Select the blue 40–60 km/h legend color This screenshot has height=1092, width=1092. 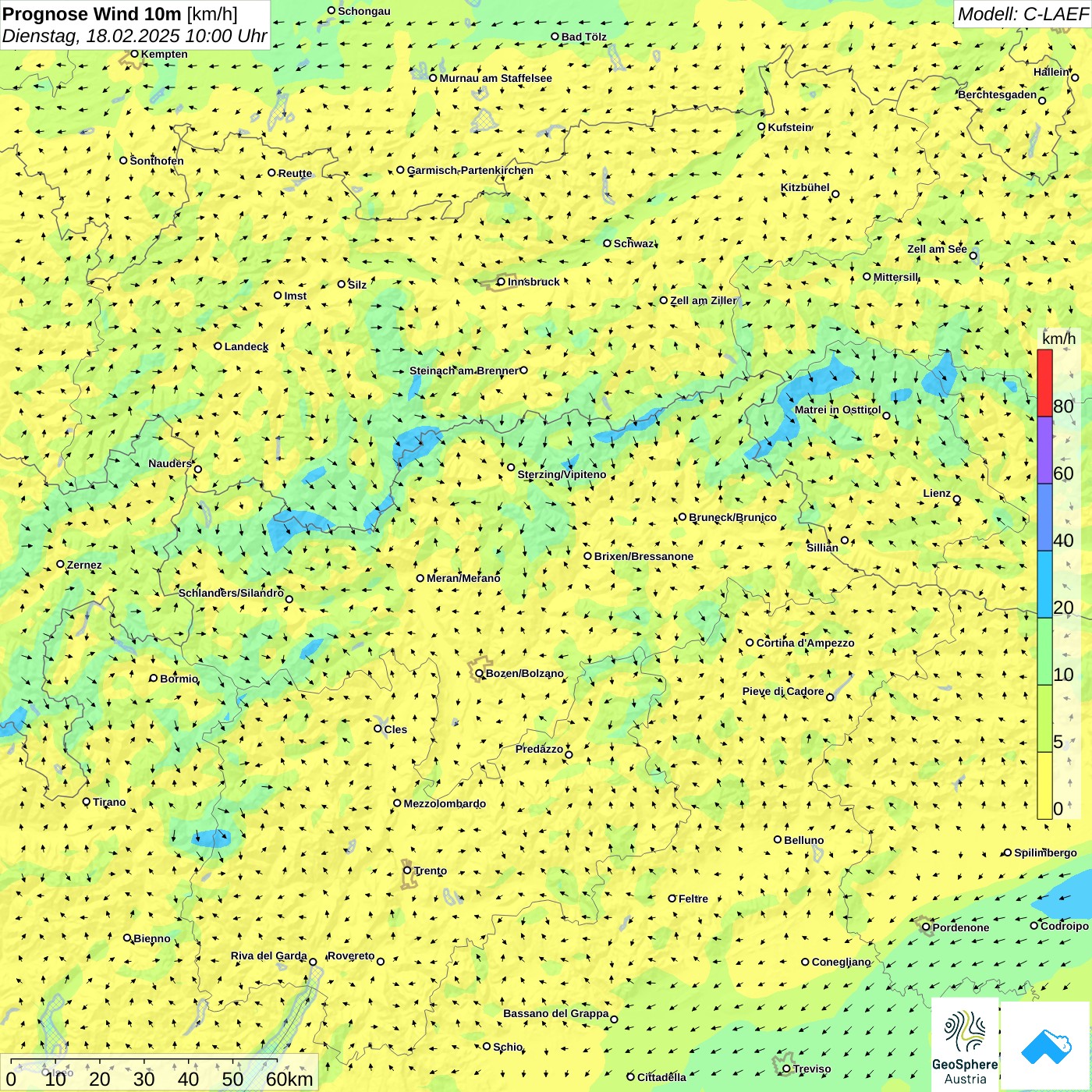click(1044, 517)
